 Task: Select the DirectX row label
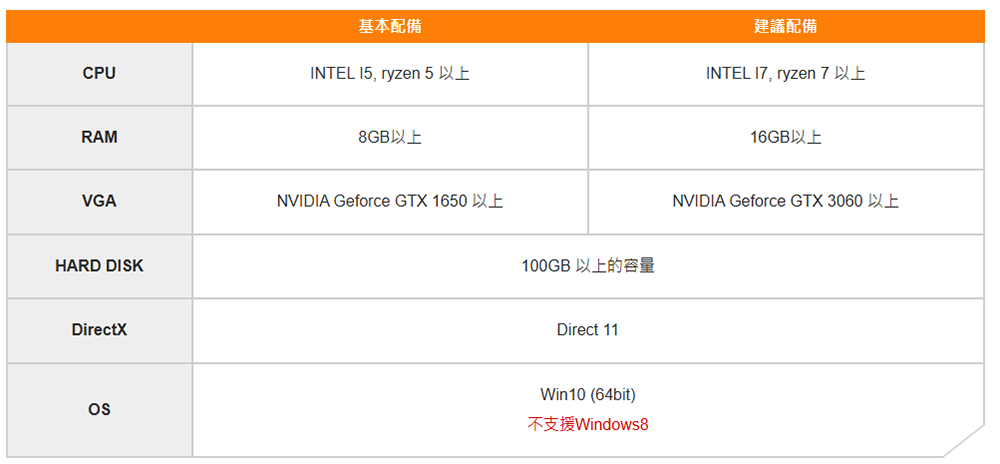[99, 329]
